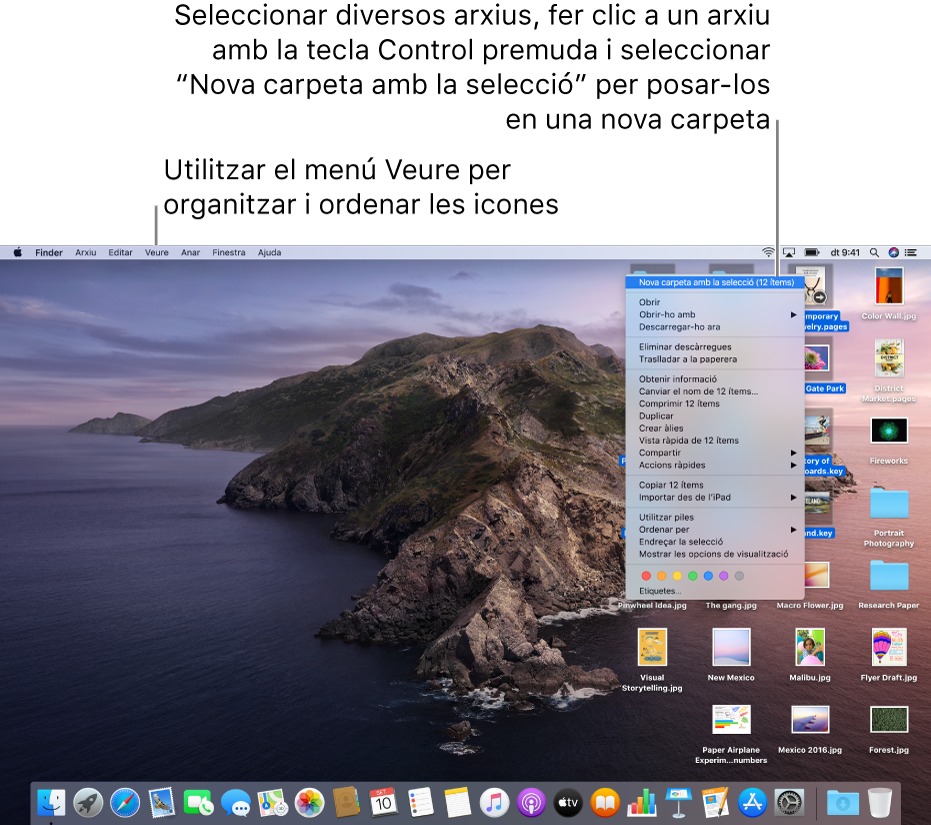
Task: Open Maps from the Dock
Action: (273, 802)
